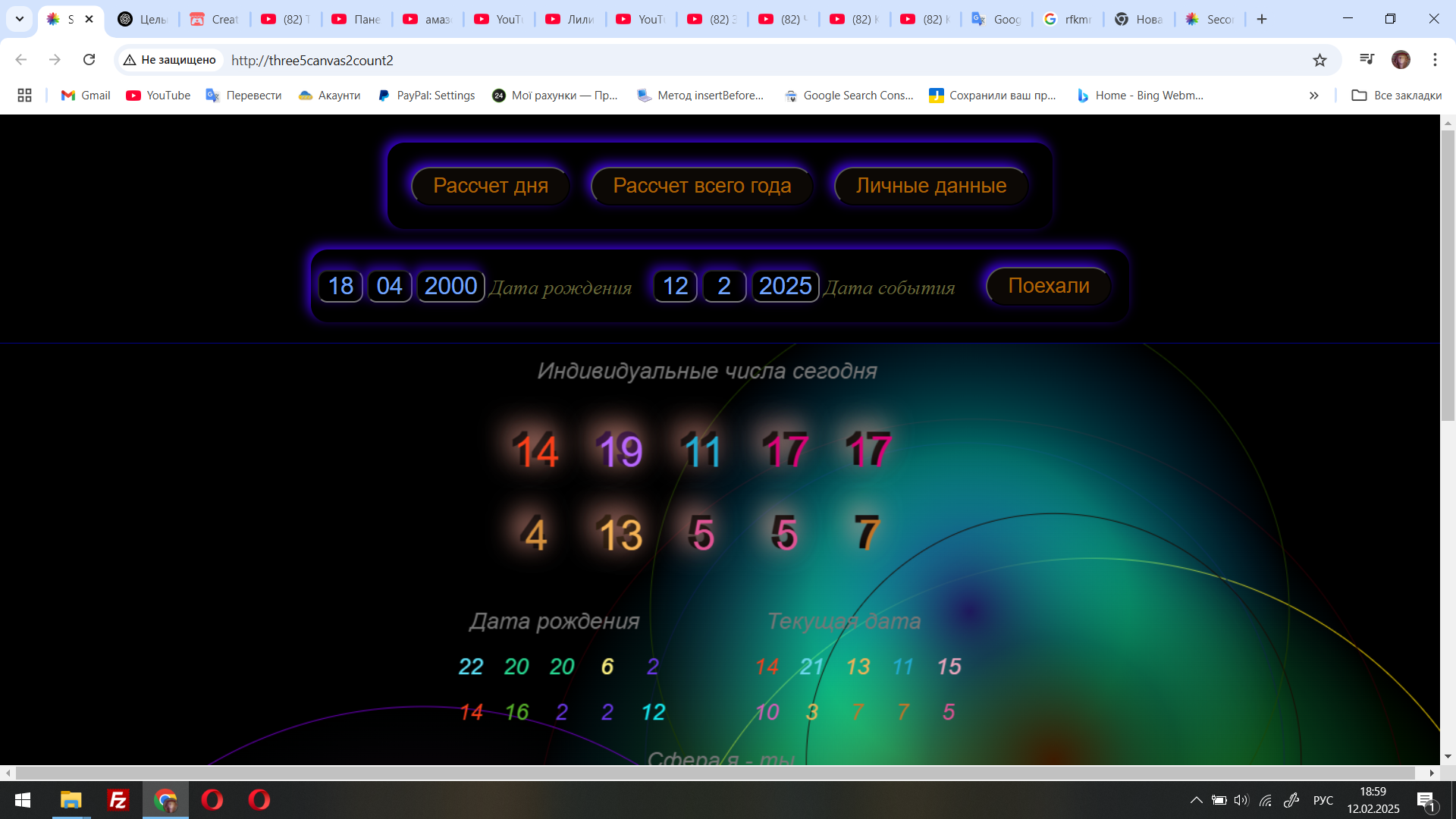Check the battery status tray icon
1456x819 pixels.
[x=1219, y=800]
